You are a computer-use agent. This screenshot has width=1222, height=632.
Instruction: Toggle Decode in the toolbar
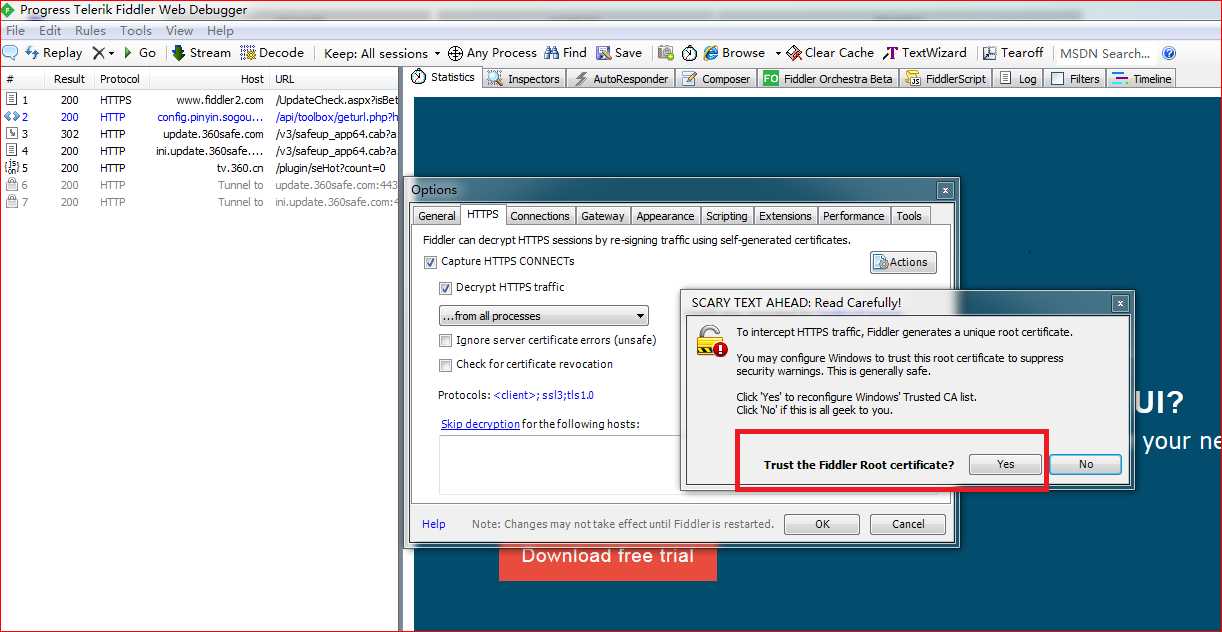point(272,53)
